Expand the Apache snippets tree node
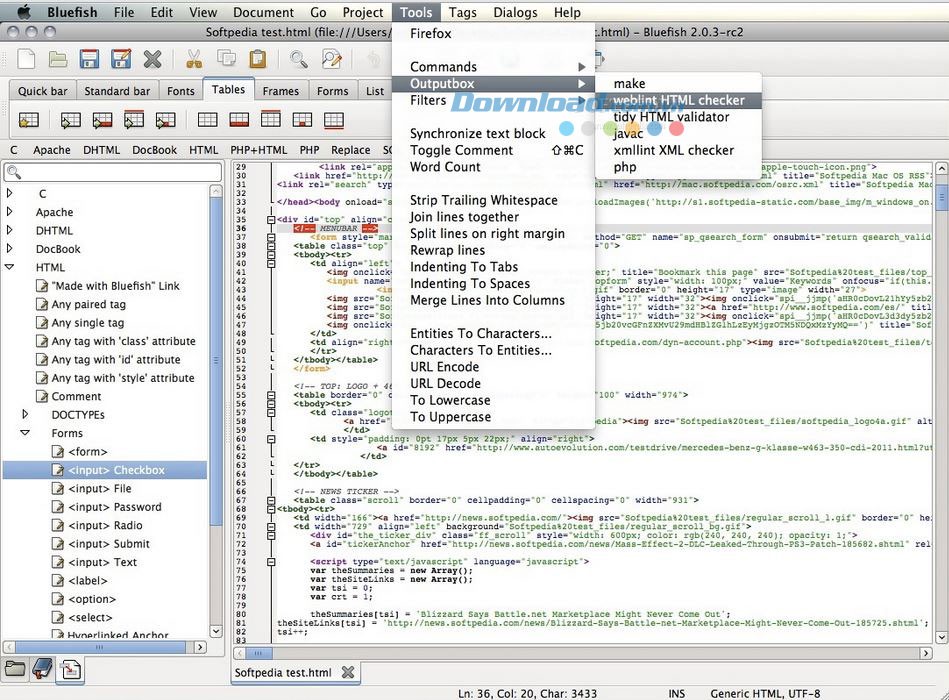 10,212
